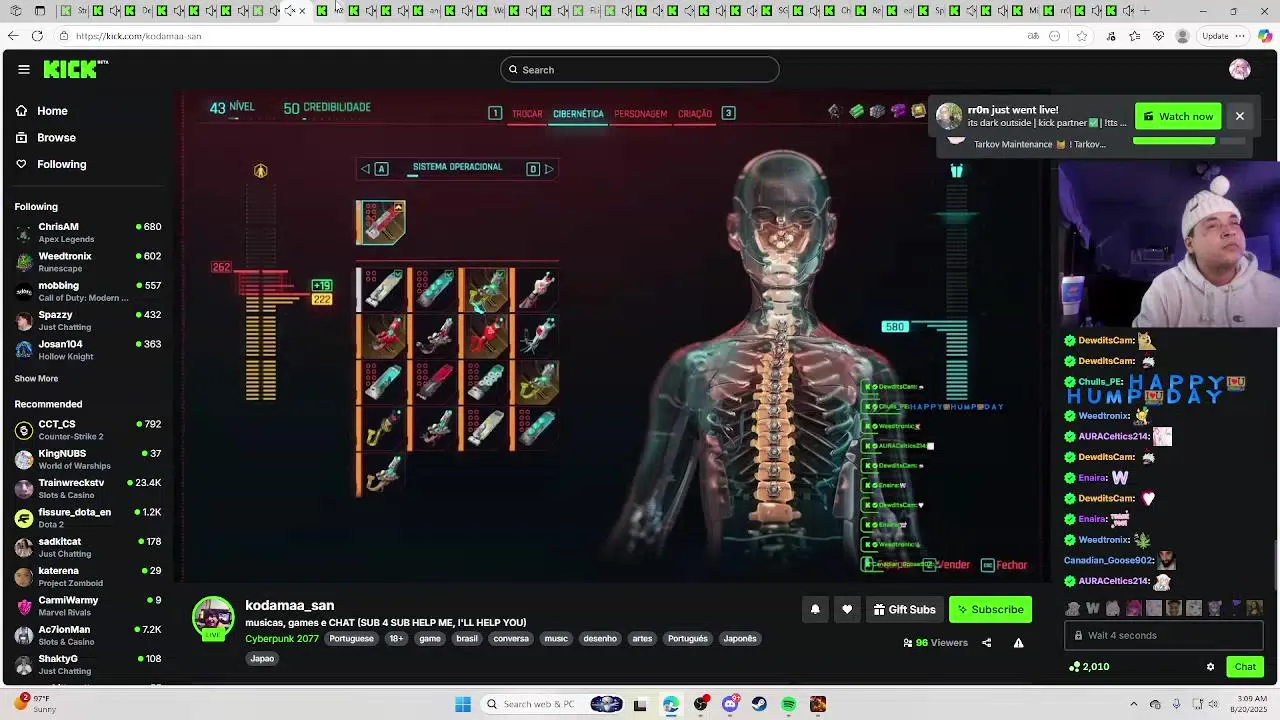Screen dimensions: 1280x720
Task: Open browser profile icon in toolbar
Action: click(x=1183, y=36)
